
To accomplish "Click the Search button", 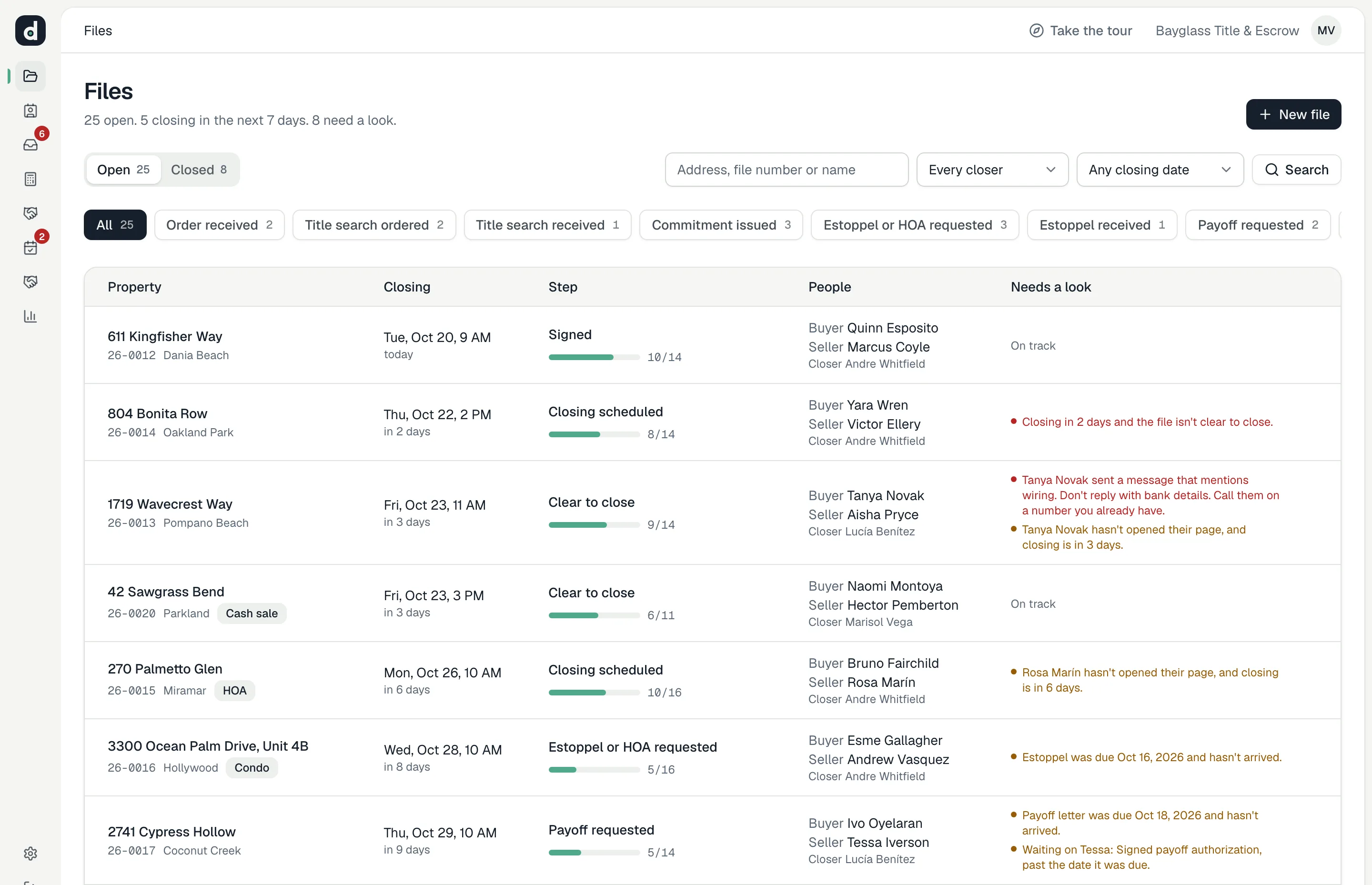I will tap(1296, 170).
